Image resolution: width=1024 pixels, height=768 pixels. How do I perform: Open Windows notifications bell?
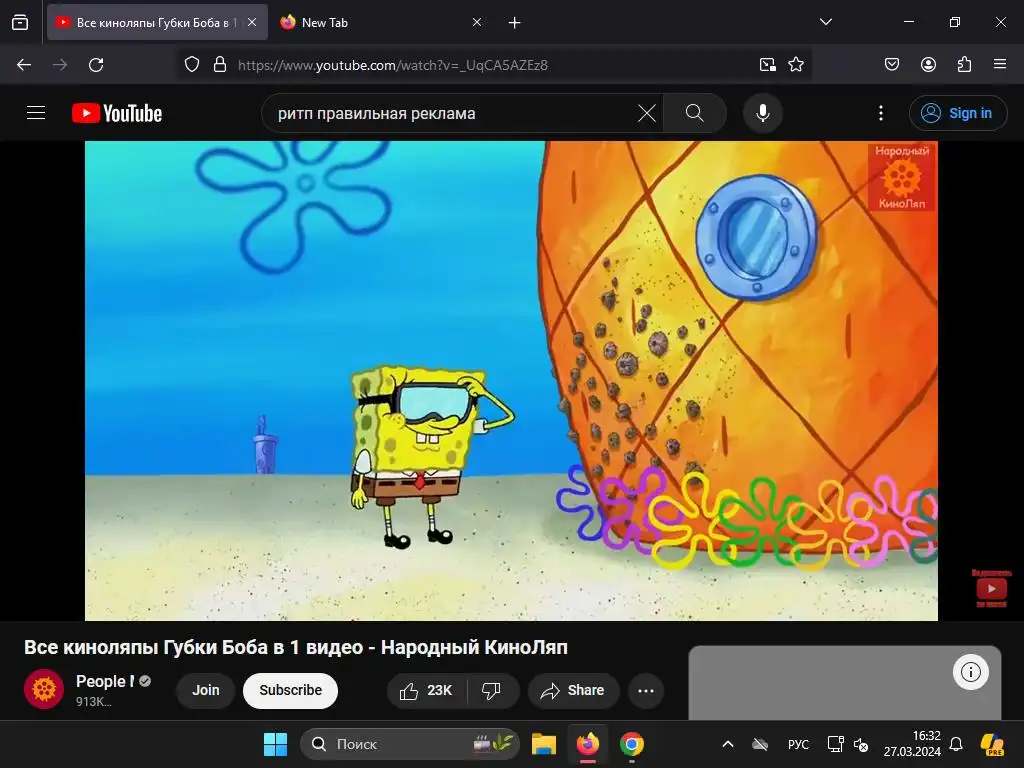(956, 744)
